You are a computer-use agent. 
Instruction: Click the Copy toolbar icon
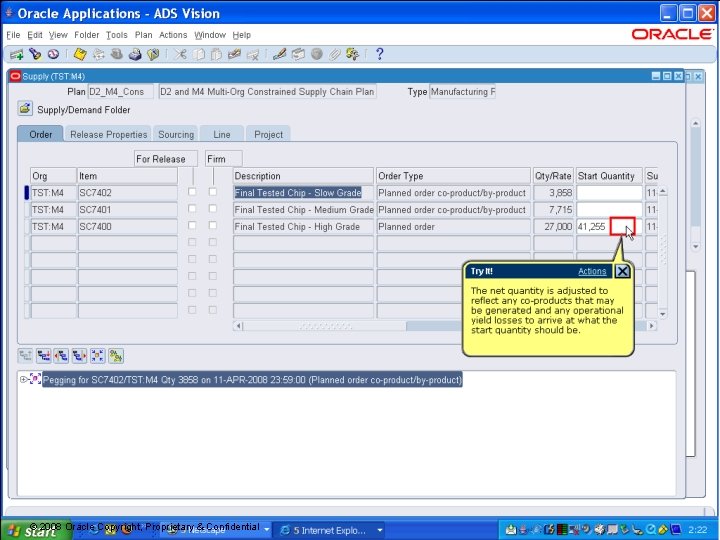pos(198,55)
